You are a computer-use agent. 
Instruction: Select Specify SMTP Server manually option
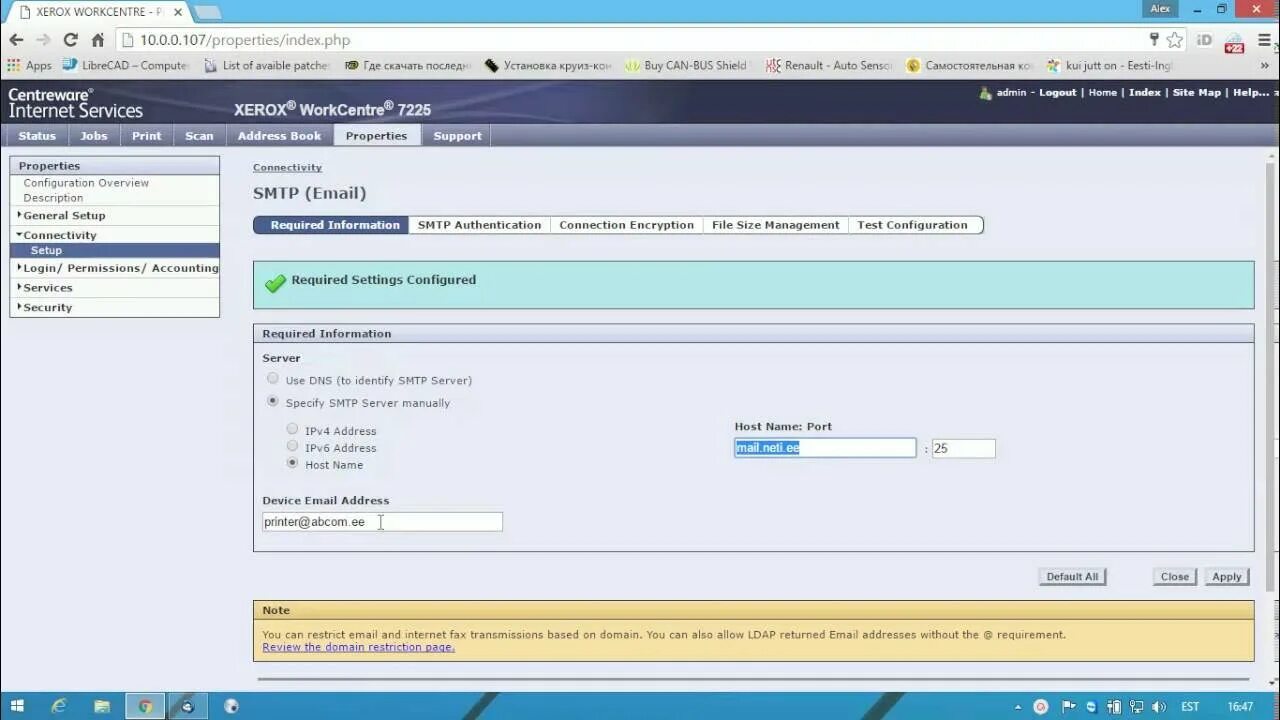273,402
